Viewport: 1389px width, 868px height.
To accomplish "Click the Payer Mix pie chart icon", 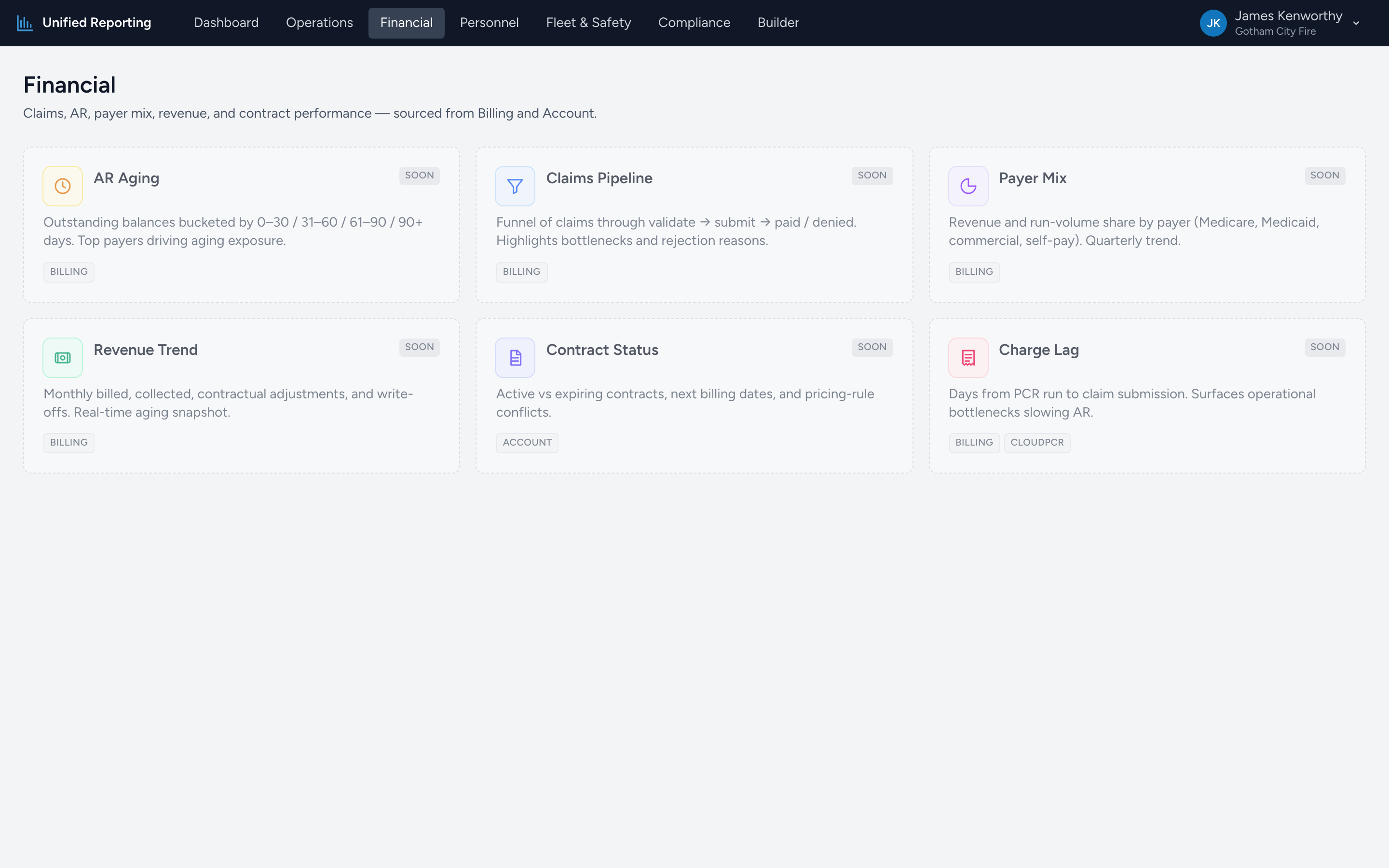I will click(x=968, y=186).
